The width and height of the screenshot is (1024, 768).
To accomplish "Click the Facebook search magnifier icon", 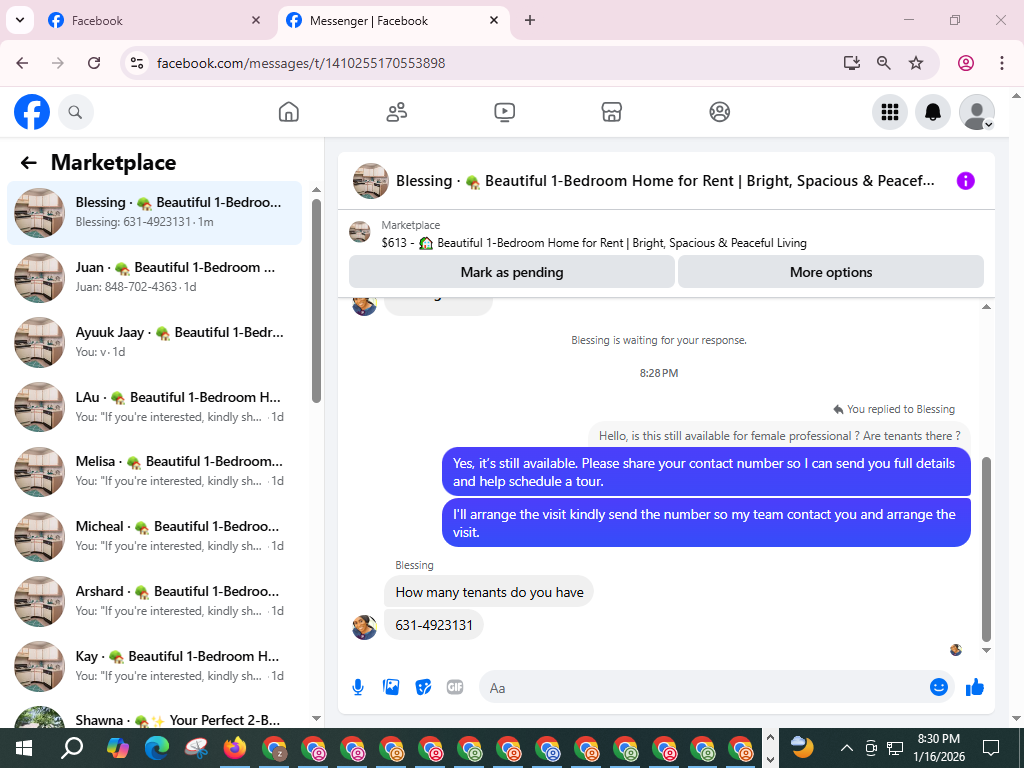I will coord(76,112).
